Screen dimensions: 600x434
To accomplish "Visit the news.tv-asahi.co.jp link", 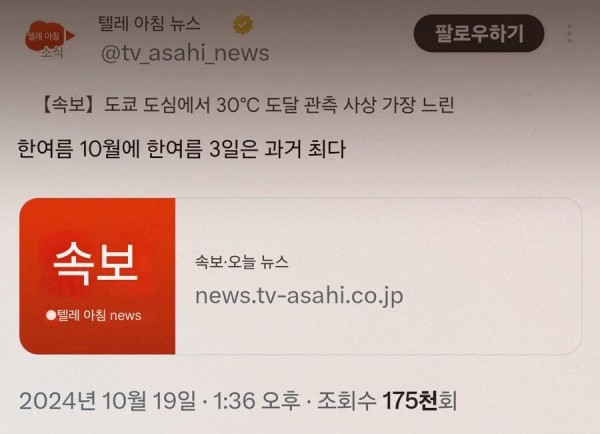I will [299, 296].
